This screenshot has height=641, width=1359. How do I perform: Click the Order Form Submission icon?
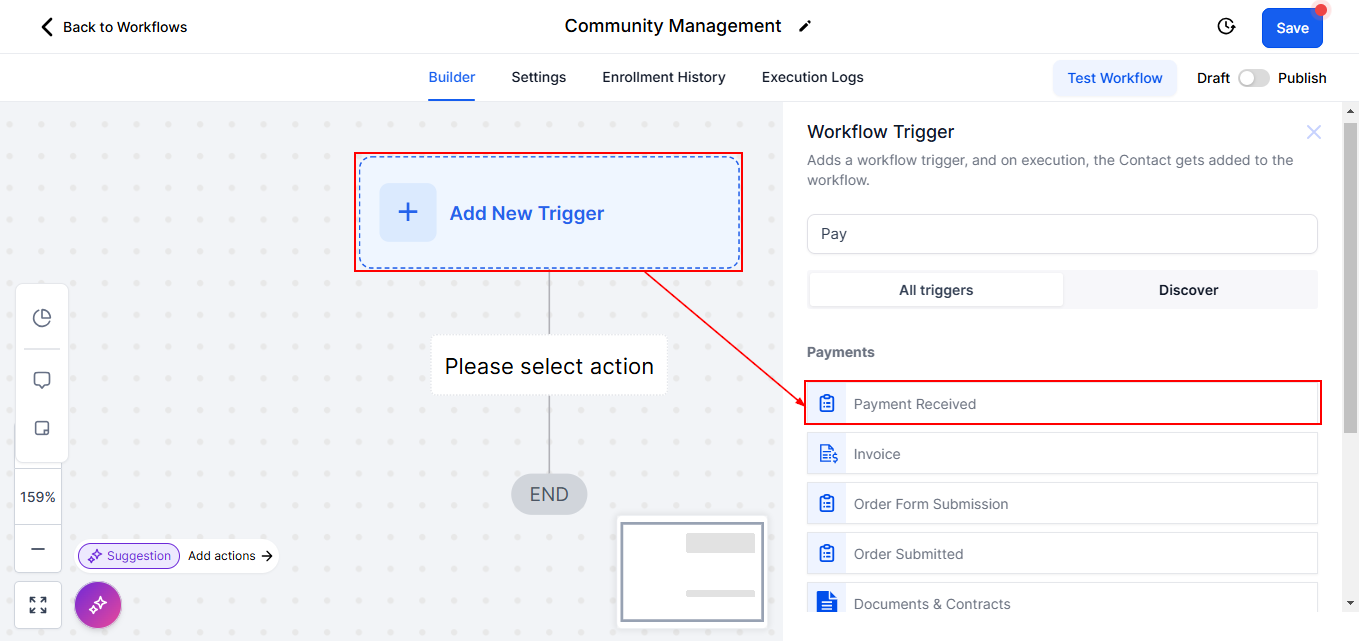[827, 504]
